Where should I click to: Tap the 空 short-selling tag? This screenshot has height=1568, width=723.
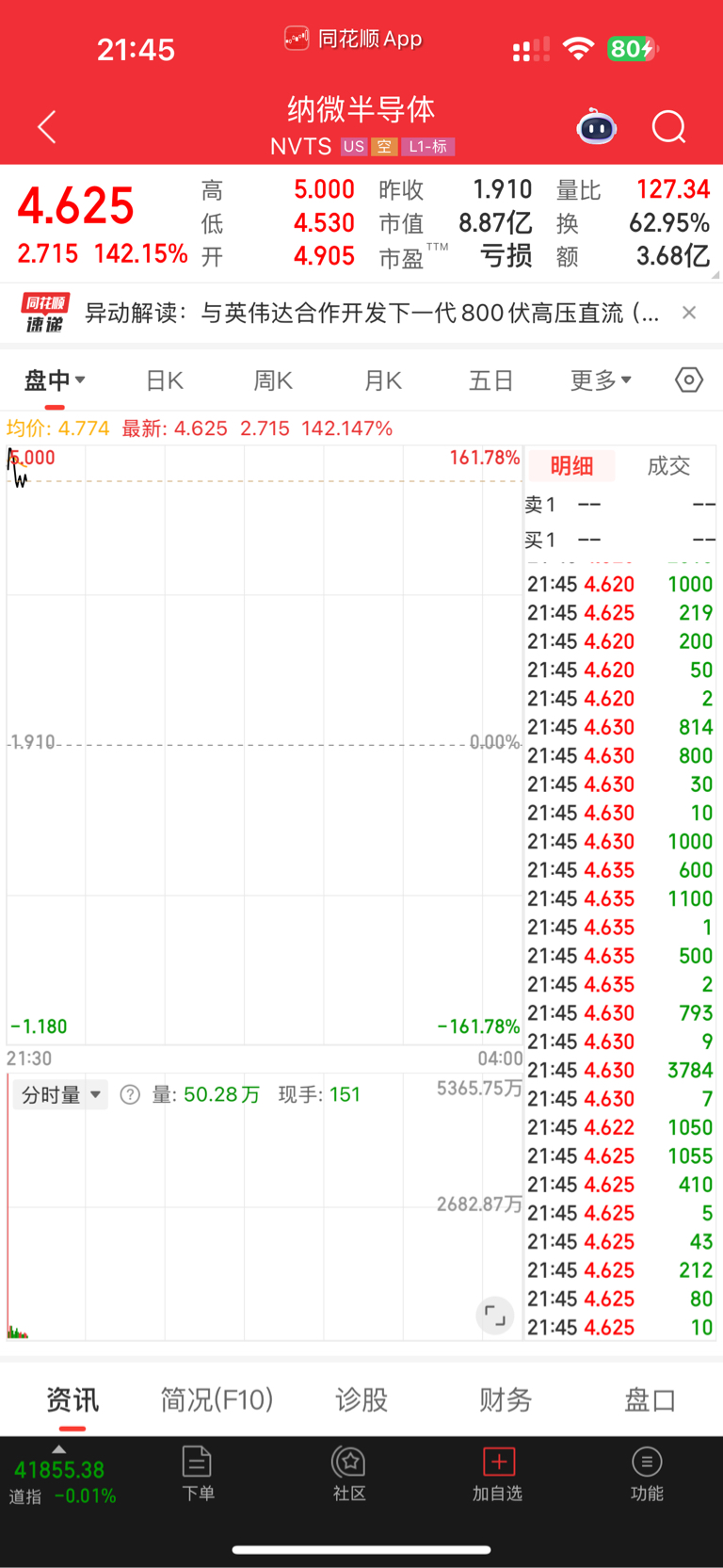tap(384, 147)
